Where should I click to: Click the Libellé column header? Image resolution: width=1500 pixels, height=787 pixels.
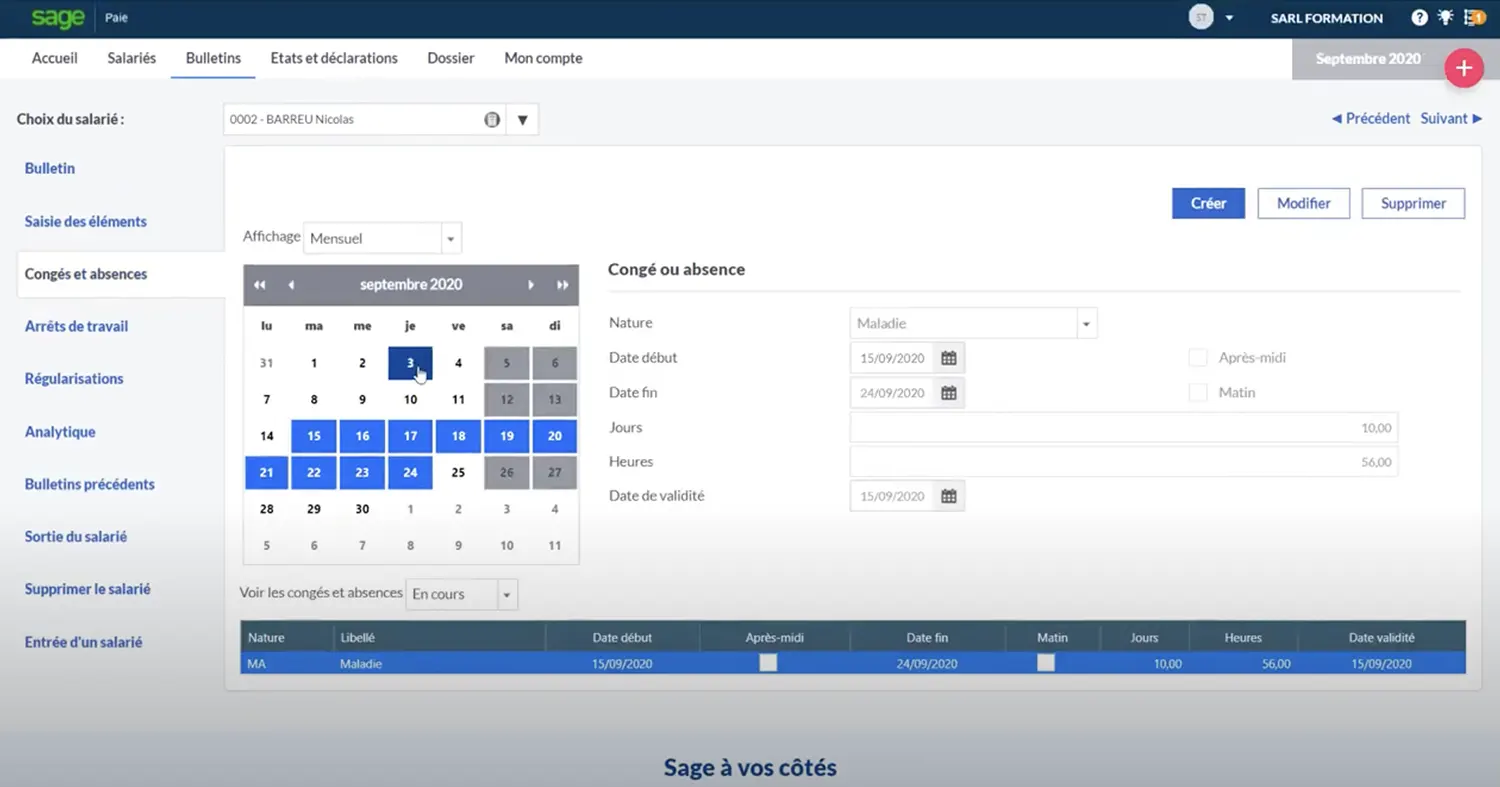pyautogui.click(x=440, y=637)
